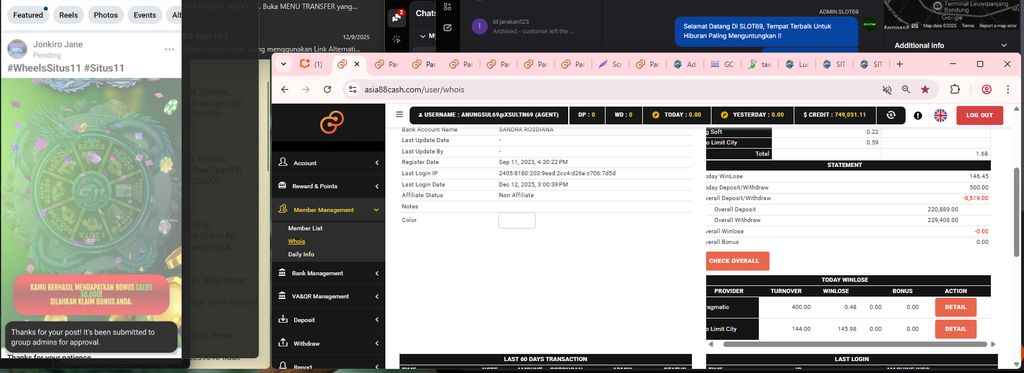Screen dimensions: 1024x373
Task: Switch to the 'Scr' browser tab
Action: [611, 64]
